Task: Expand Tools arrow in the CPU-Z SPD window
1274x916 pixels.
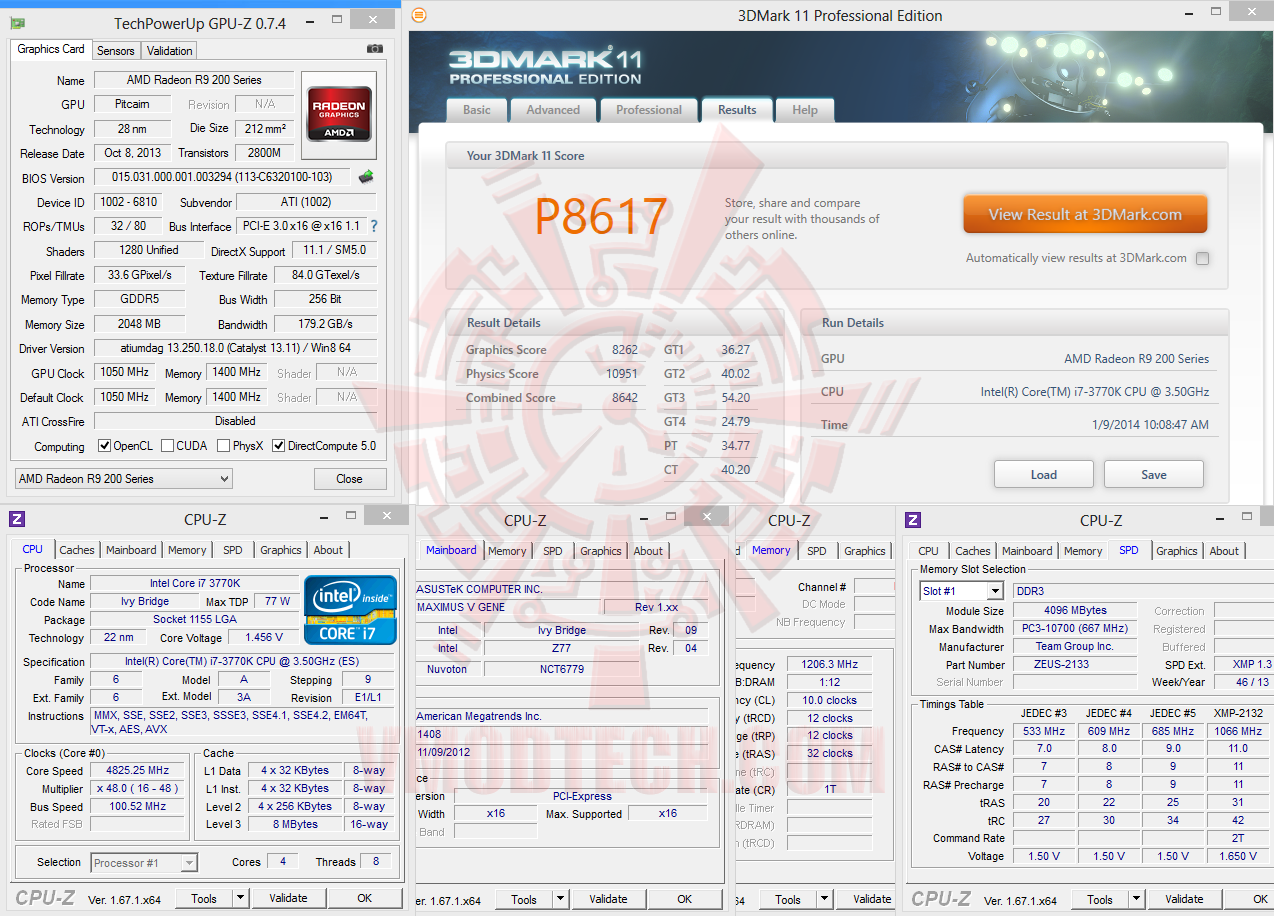Action: click(x=1136, y=899)
